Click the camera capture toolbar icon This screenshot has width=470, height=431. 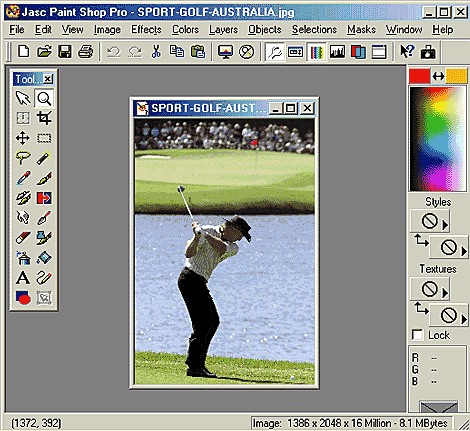428,52
